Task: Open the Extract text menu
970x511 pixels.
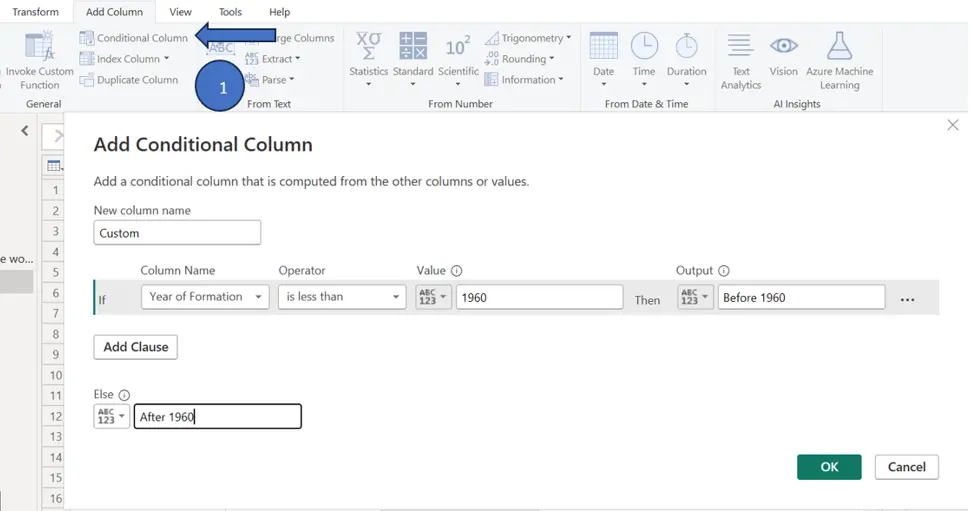Action: tap(272, 59)
